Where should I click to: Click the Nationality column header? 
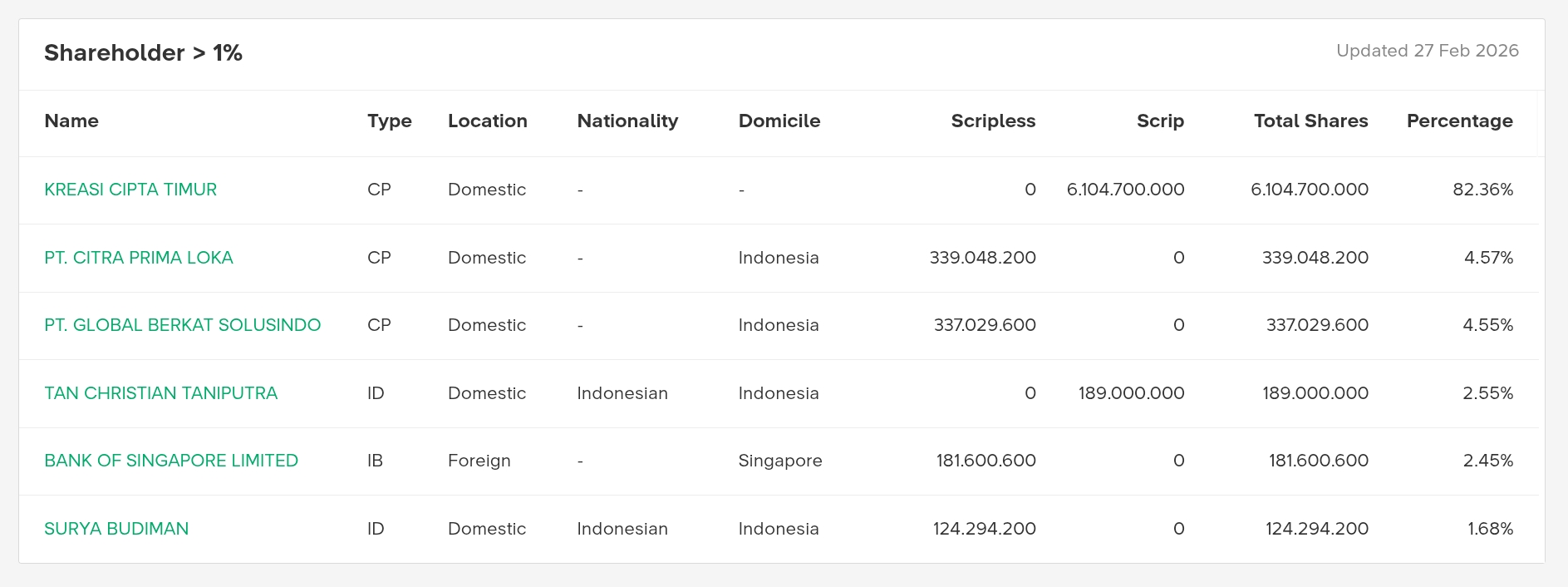pos(627,121)
